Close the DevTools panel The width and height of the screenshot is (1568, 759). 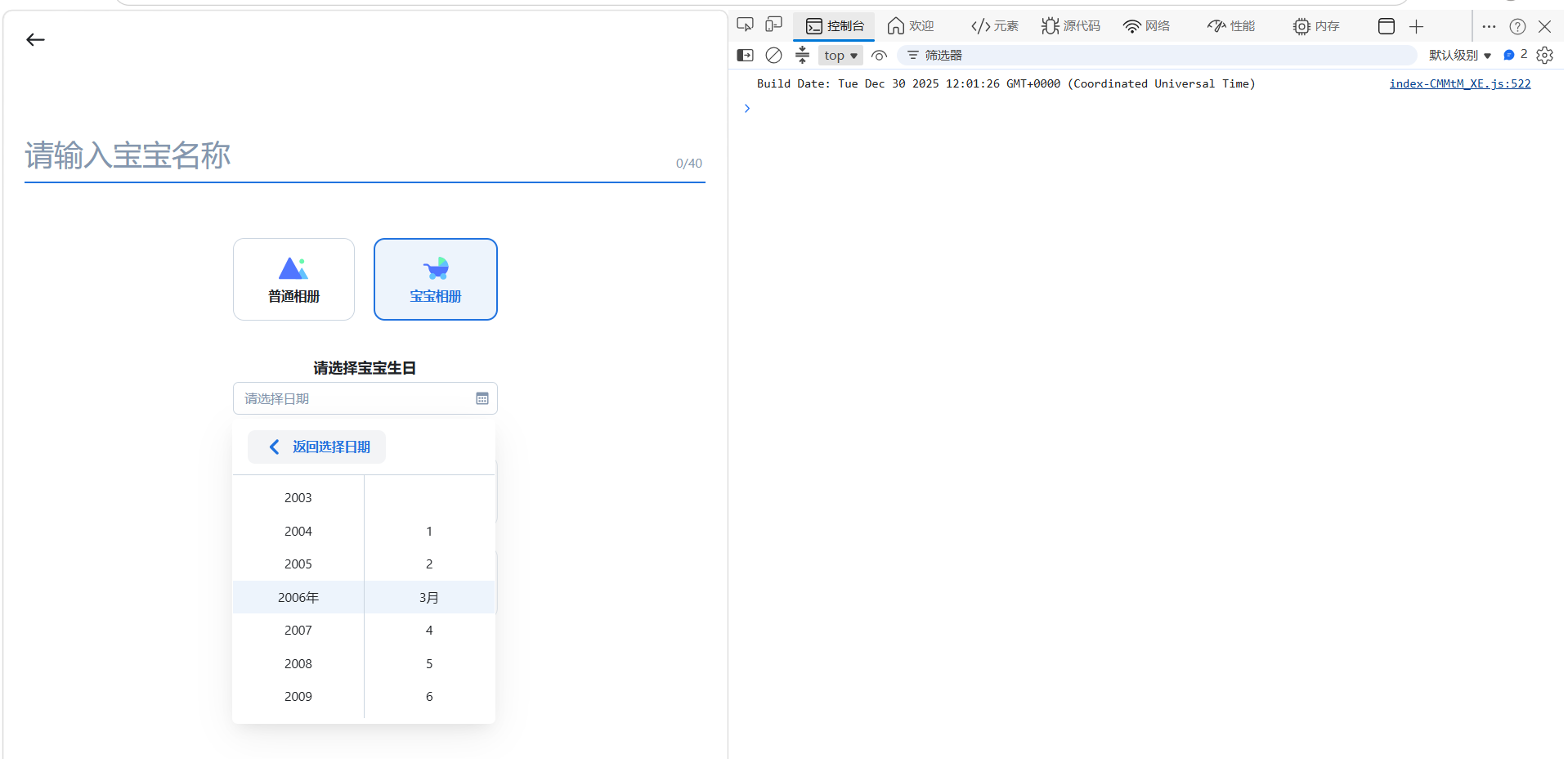tap(1544, 26)
